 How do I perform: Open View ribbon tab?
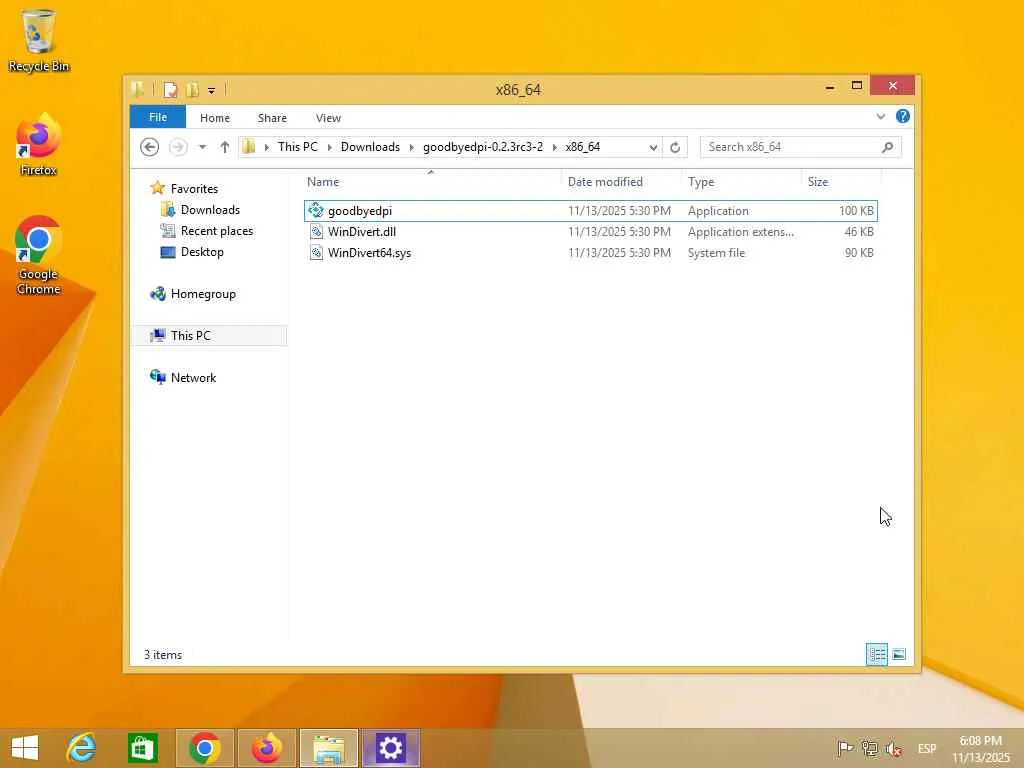point(328,118)
